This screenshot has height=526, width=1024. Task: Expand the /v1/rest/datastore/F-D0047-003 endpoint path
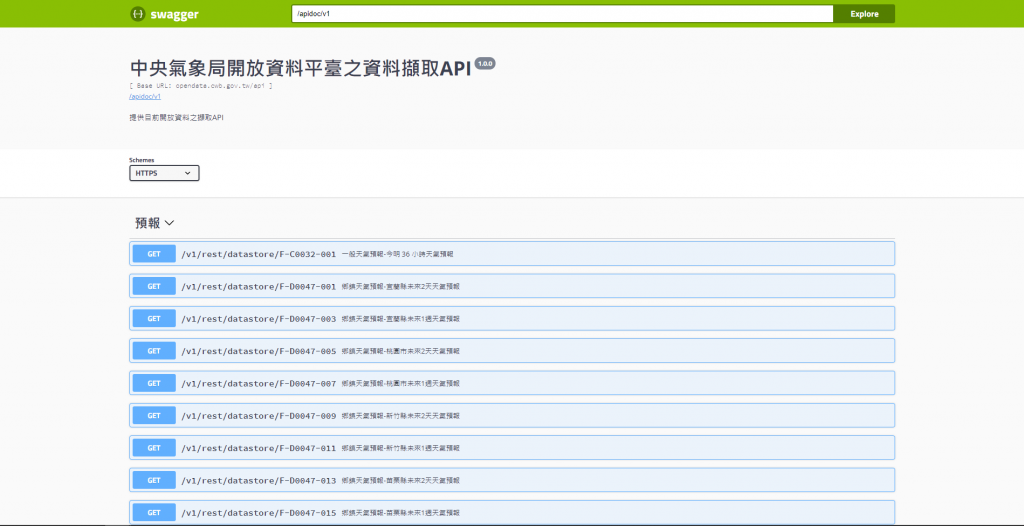point(259,319)
